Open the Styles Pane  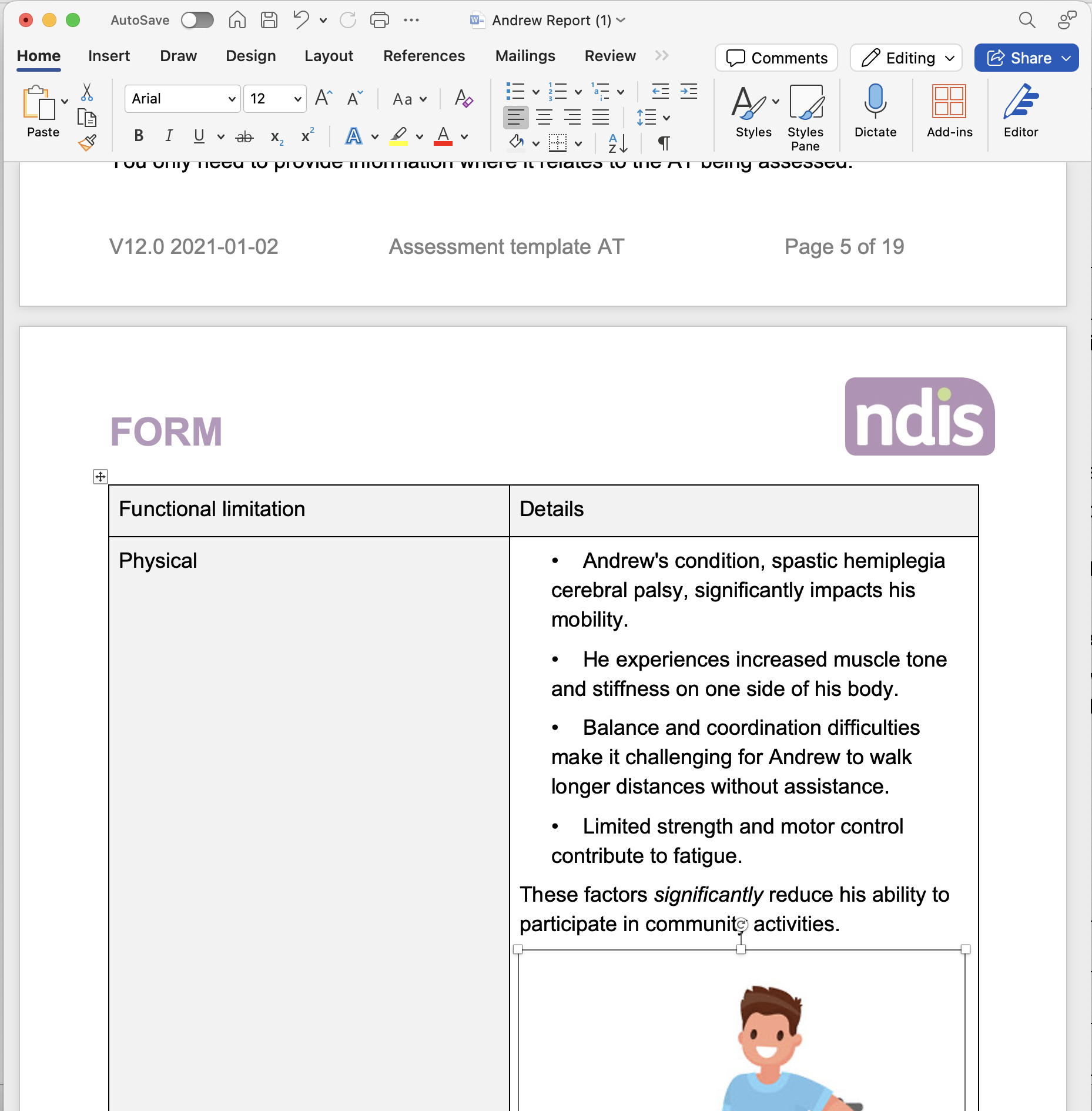click(805, 118)
